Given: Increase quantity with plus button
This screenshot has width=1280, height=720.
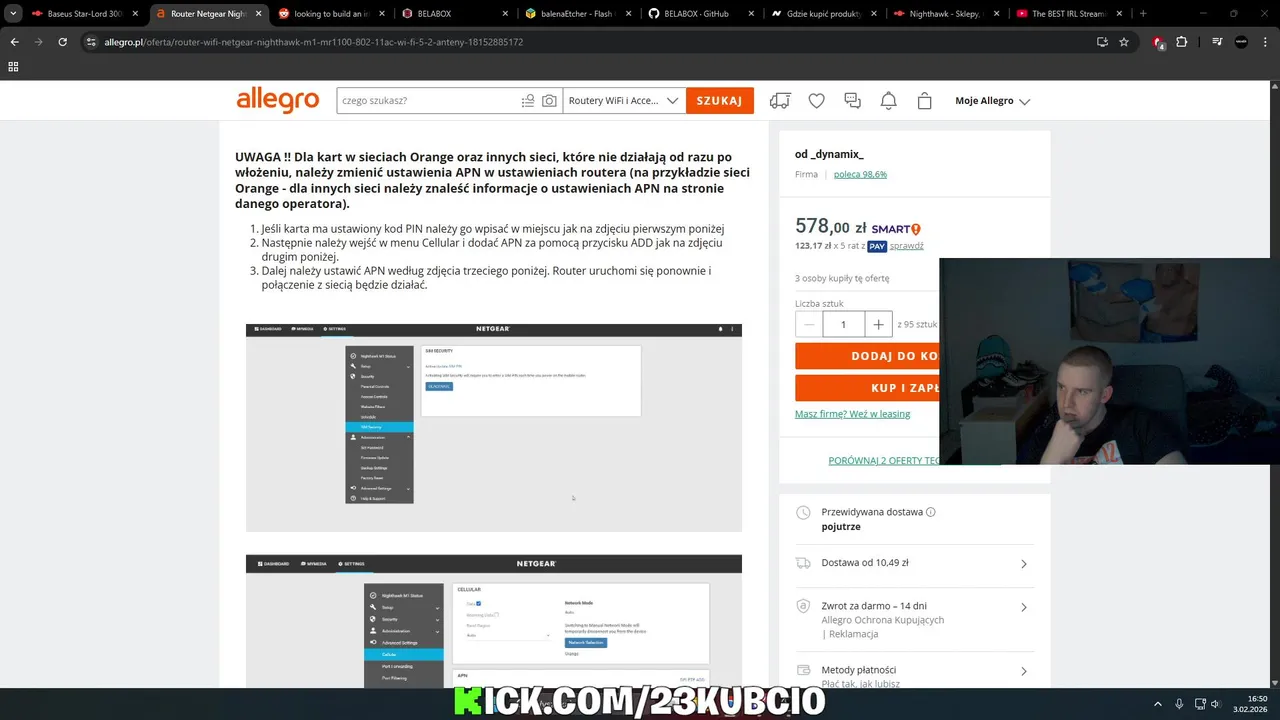Looking at the screenshot, I should 878,324.
